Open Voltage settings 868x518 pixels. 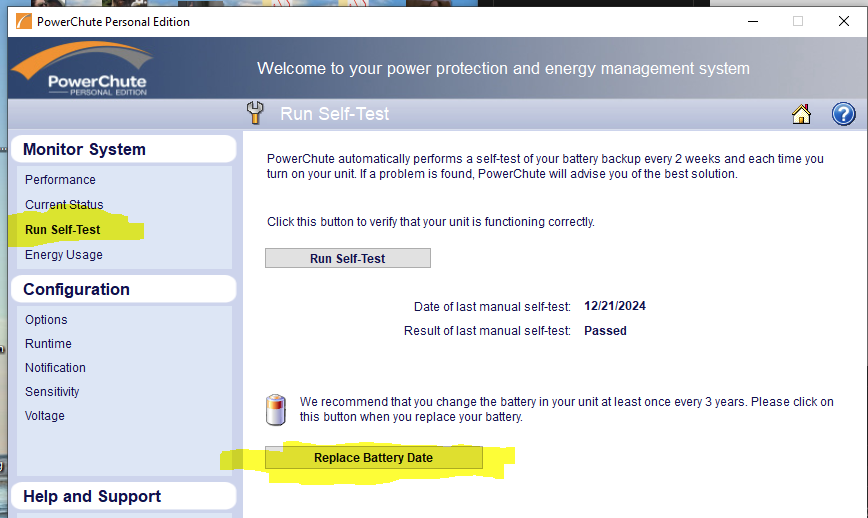click(x=45, y=416)
